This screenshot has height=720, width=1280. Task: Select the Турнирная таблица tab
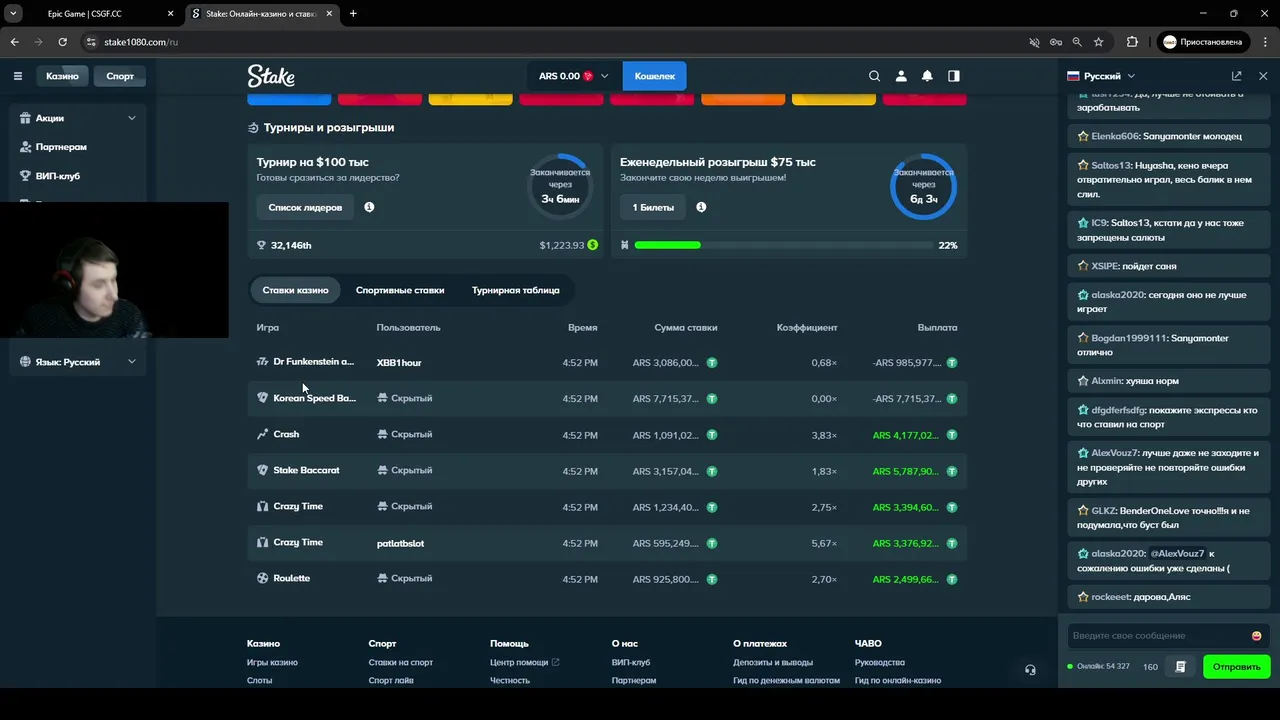click(516, 290)
